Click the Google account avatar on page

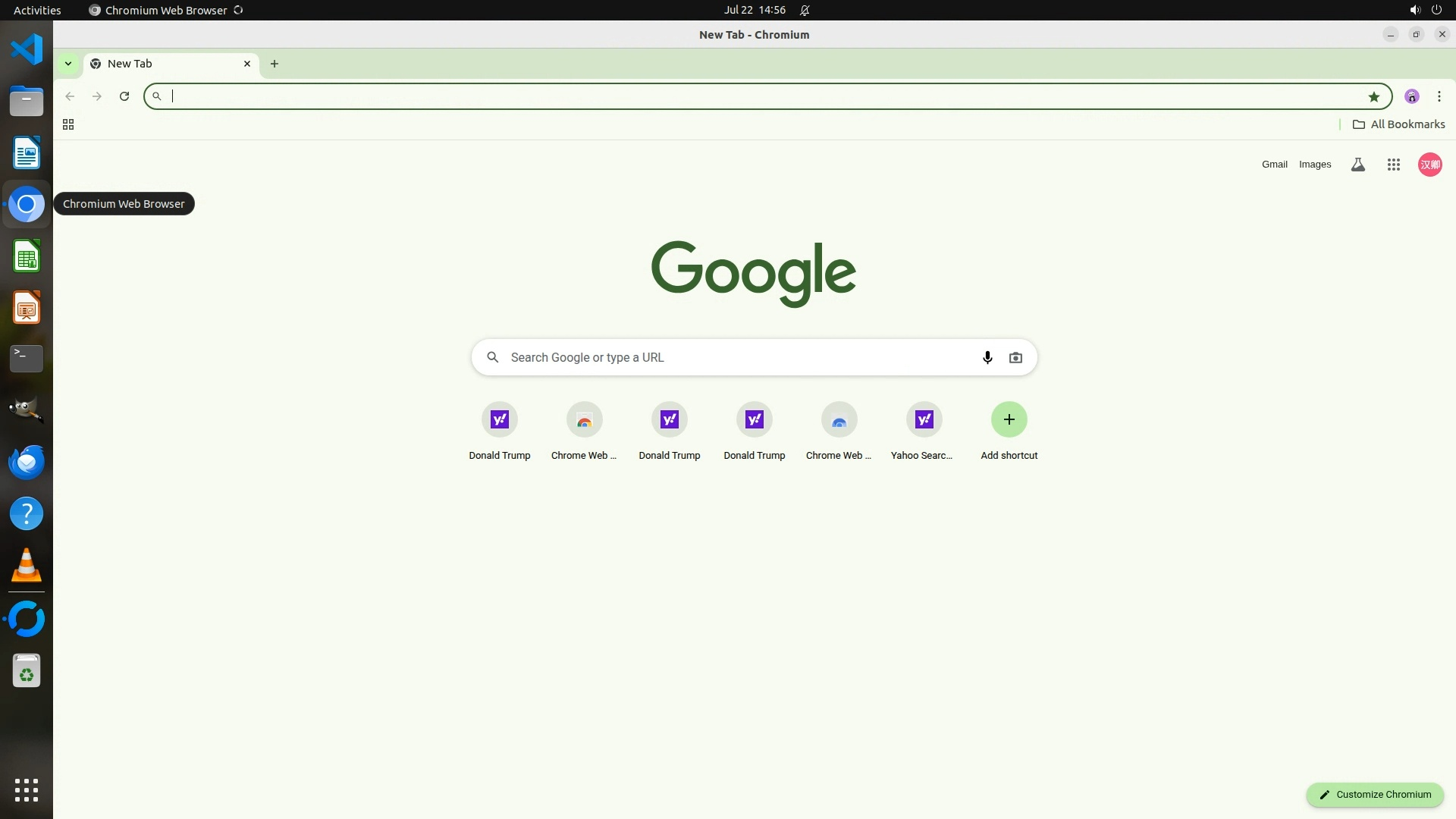(x=1429, y=165)
